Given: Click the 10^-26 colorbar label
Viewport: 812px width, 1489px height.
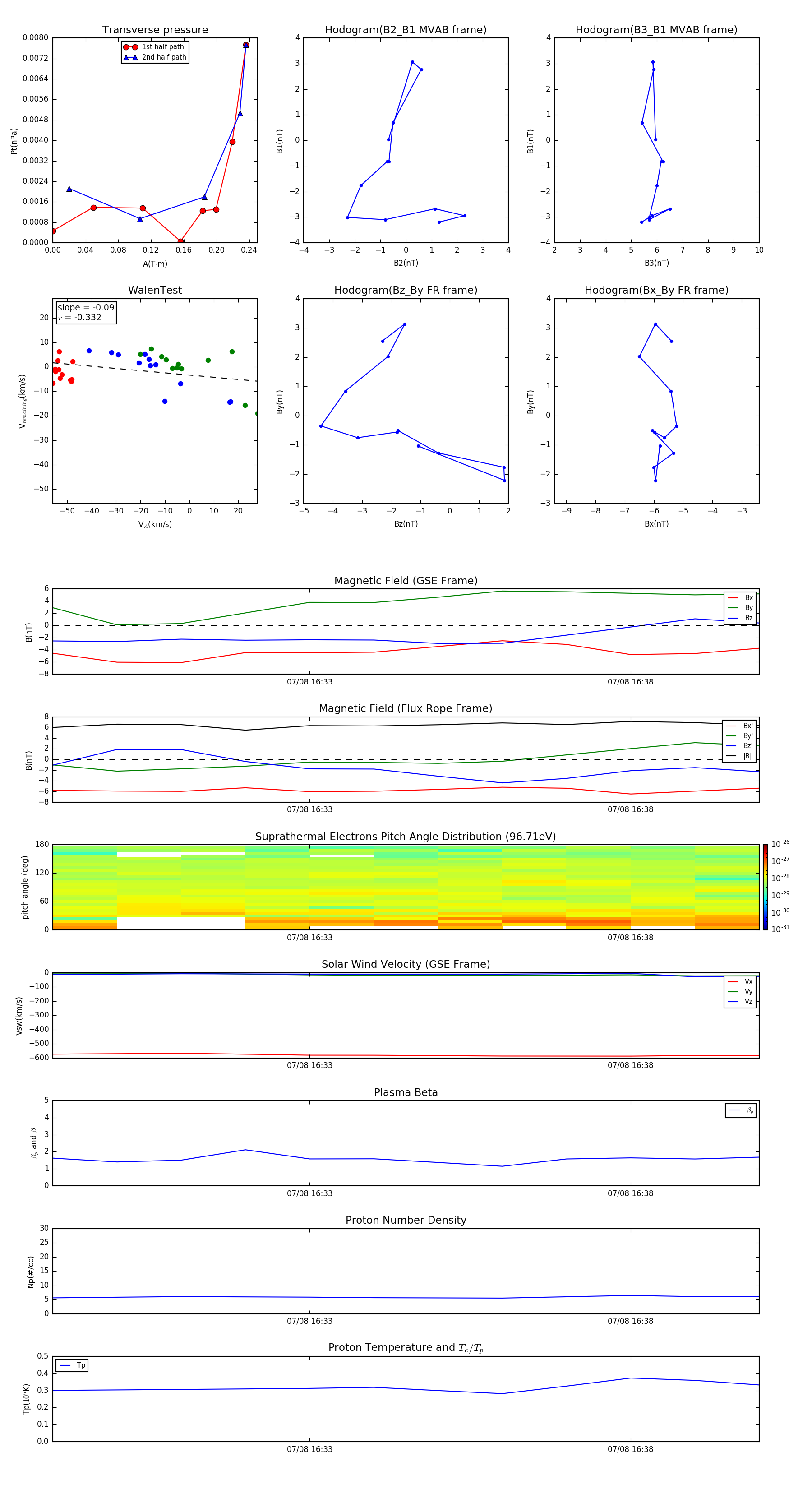Looking at the screenshot, I should click(780, 844).
